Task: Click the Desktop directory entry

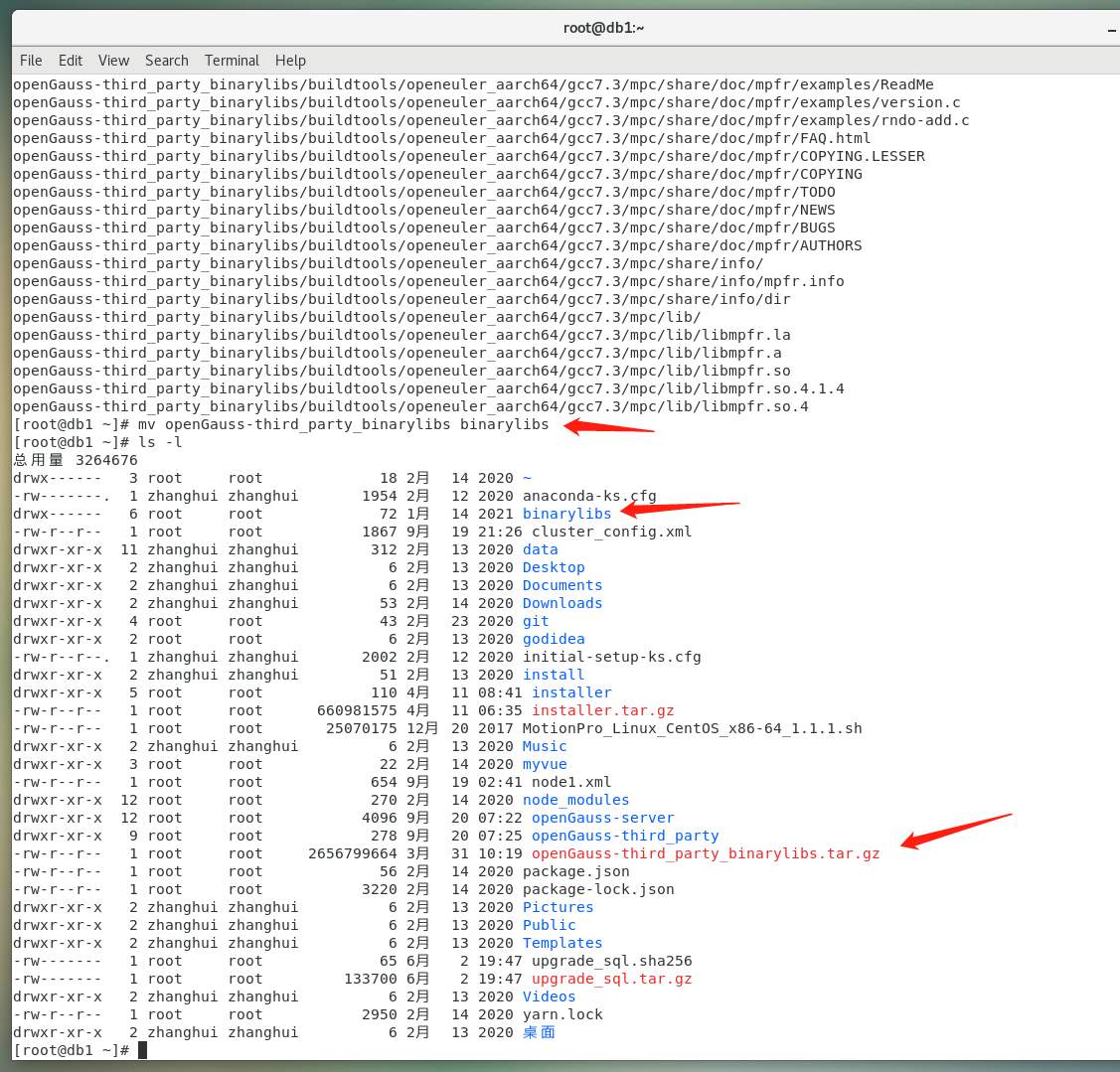Action: 554,567
